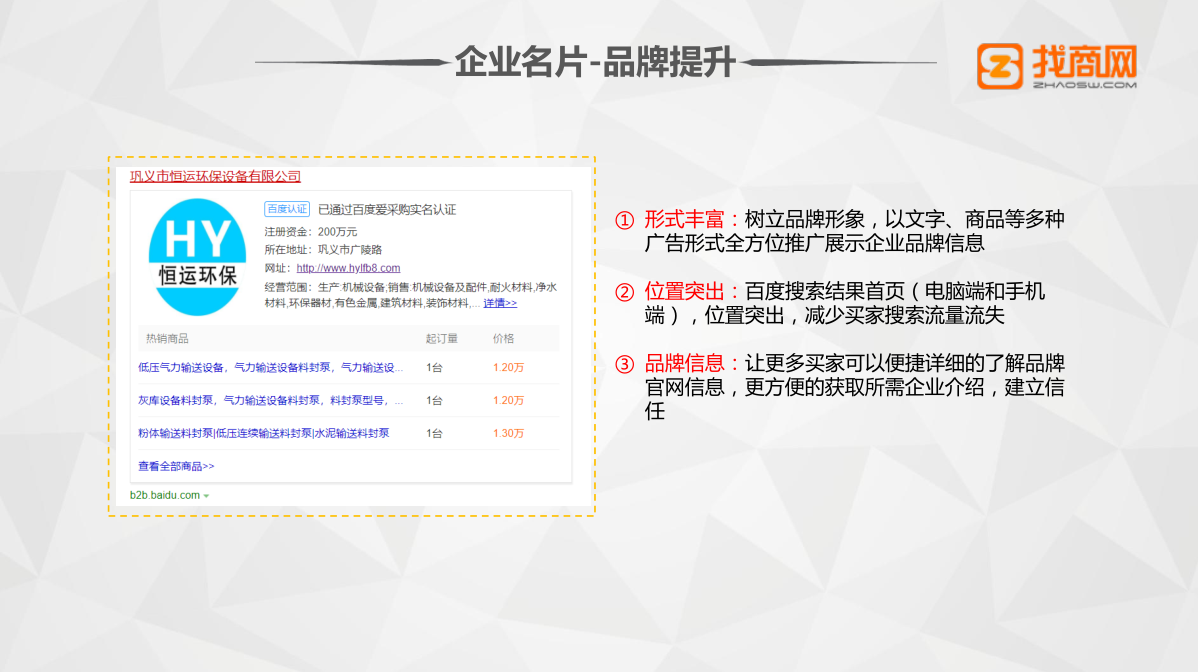This screenshot has width=1198, height=672.
Task: Open the 巩义市恒运环保设备有限公司 title link
Action: pyautogui.click(x=215, y=177)
